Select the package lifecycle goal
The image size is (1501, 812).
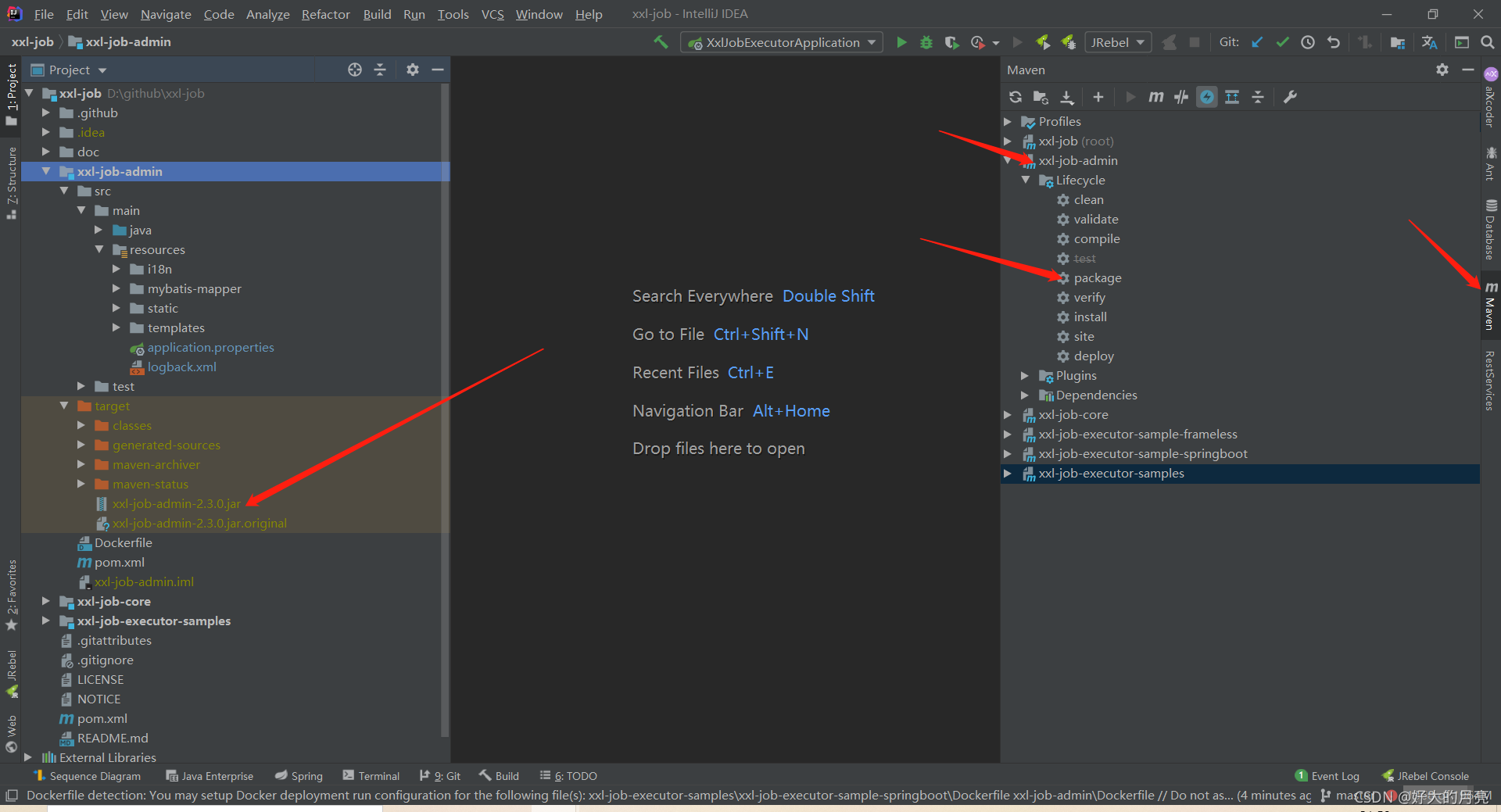[1097, 278]
